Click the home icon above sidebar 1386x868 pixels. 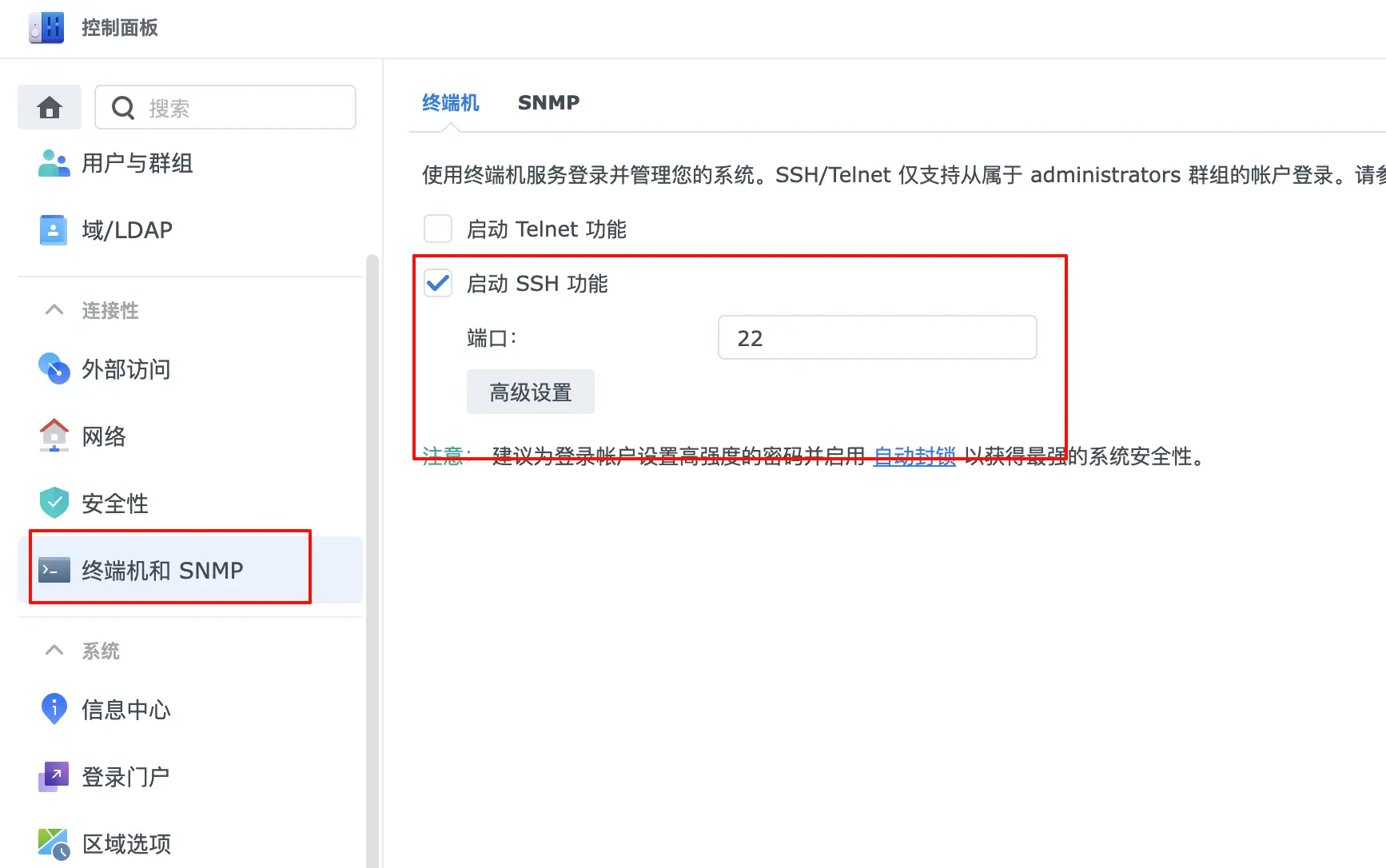(x=49, y=106)
